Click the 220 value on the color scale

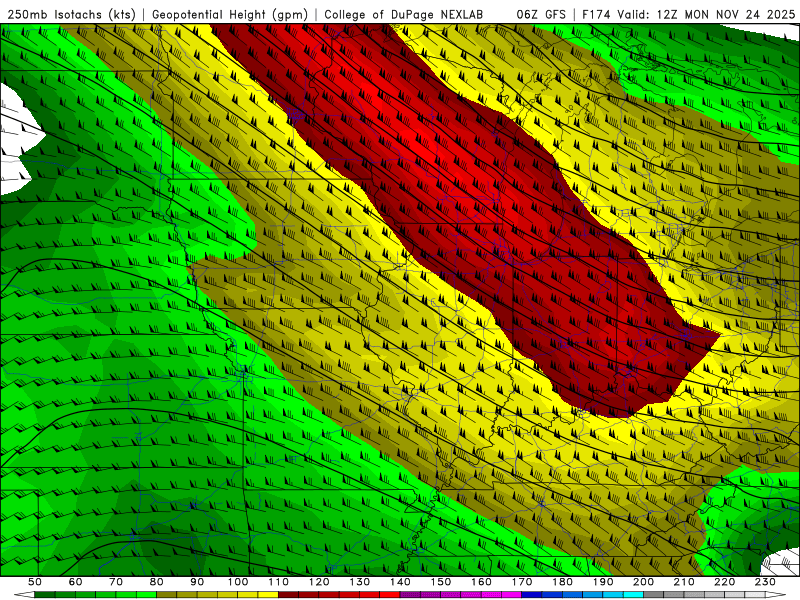click(724, 582)
